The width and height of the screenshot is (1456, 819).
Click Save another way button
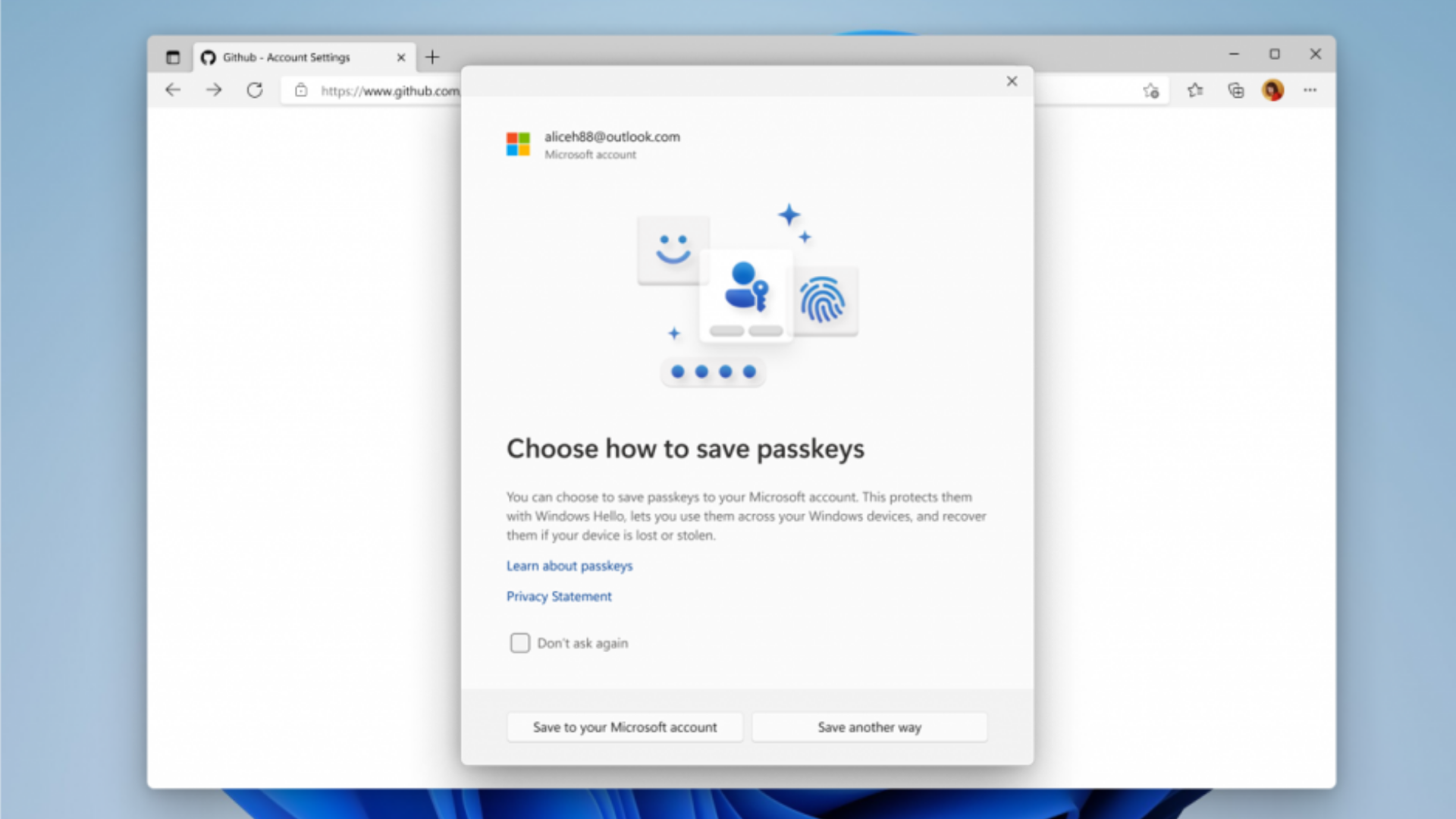click(x=870, y=727)
